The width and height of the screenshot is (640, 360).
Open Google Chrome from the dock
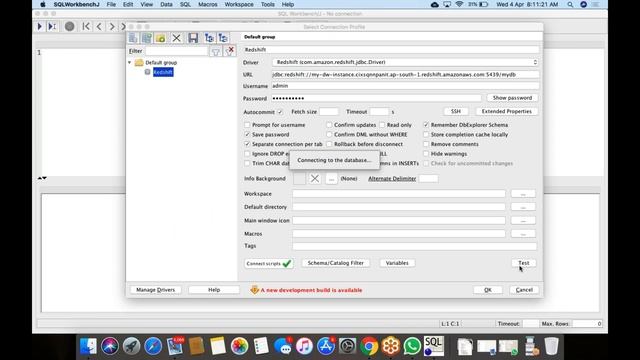pyautogui.click(x=369, y=346)
